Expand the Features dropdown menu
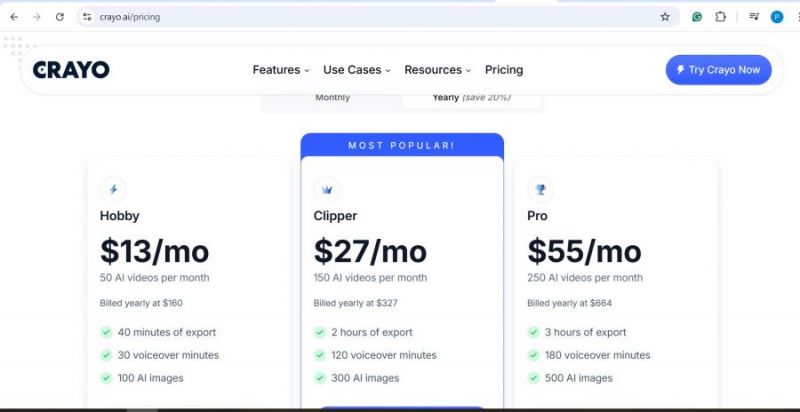 281,70
